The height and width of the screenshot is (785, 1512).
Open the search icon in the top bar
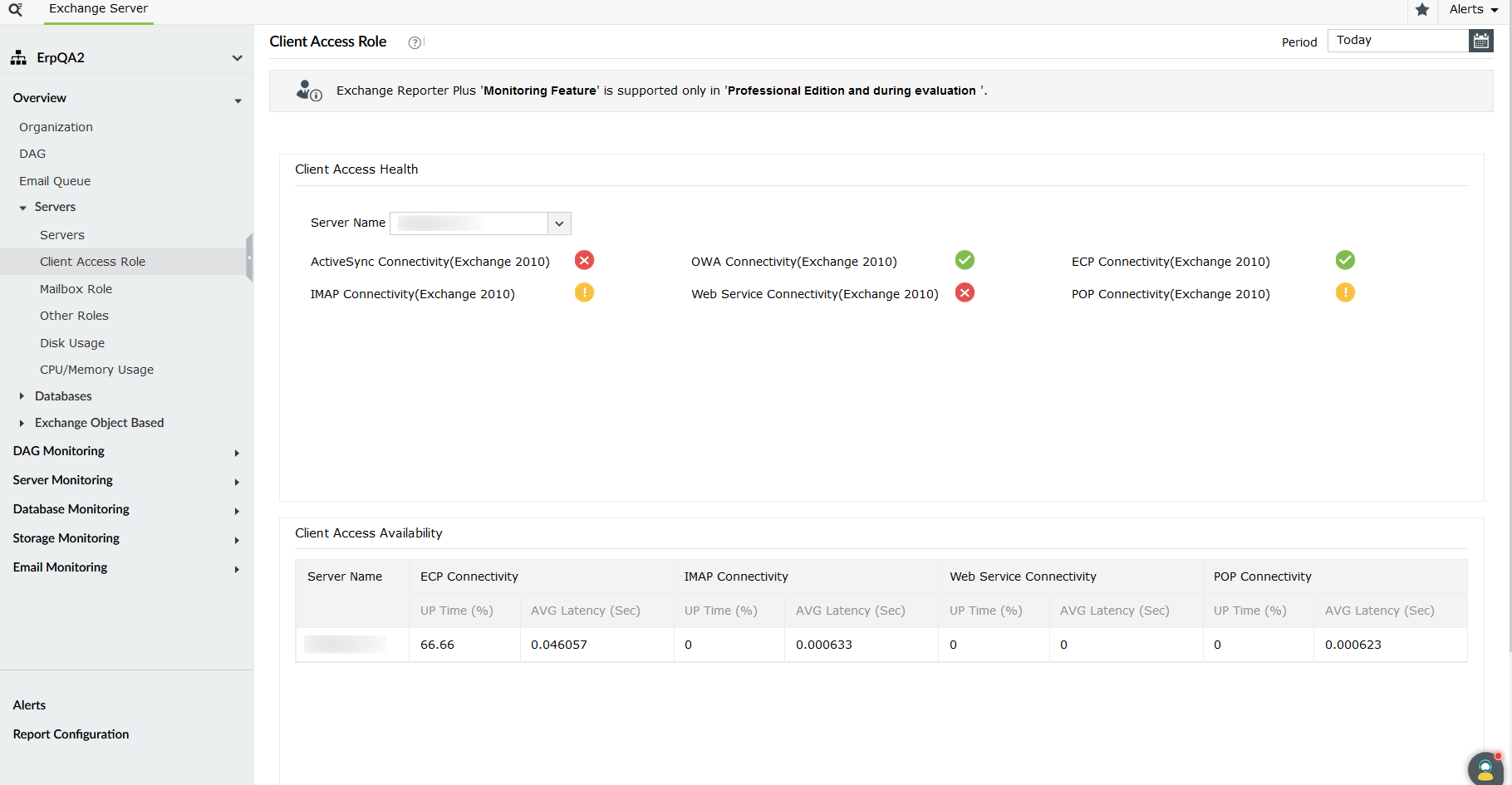[x=15, y=10]
